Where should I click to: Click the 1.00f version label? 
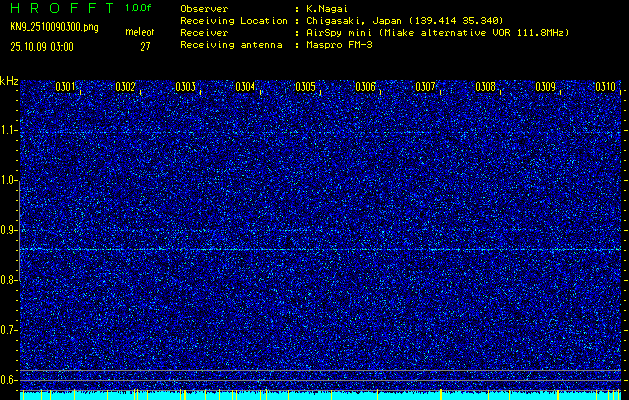139,7
